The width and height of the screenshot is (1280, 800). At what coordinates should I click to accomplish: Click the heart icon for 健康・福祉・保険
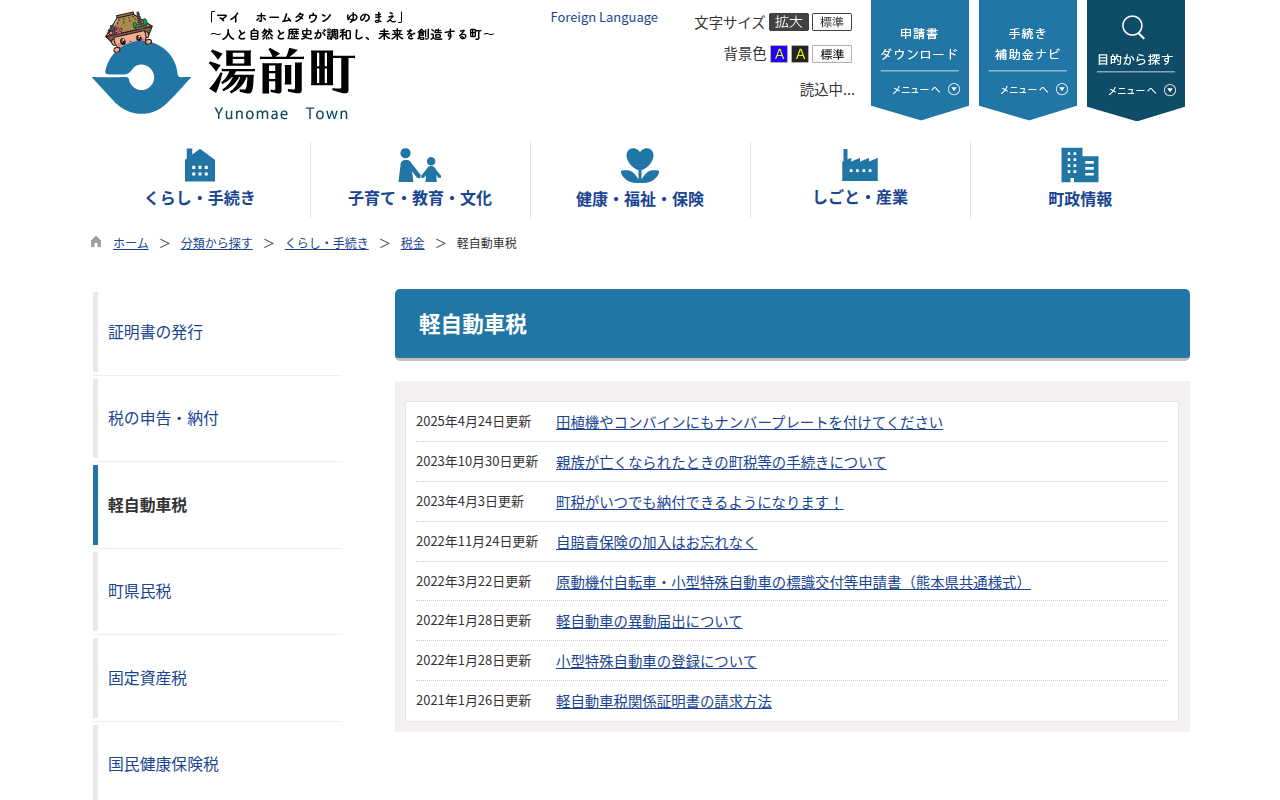tap(639, 160)
